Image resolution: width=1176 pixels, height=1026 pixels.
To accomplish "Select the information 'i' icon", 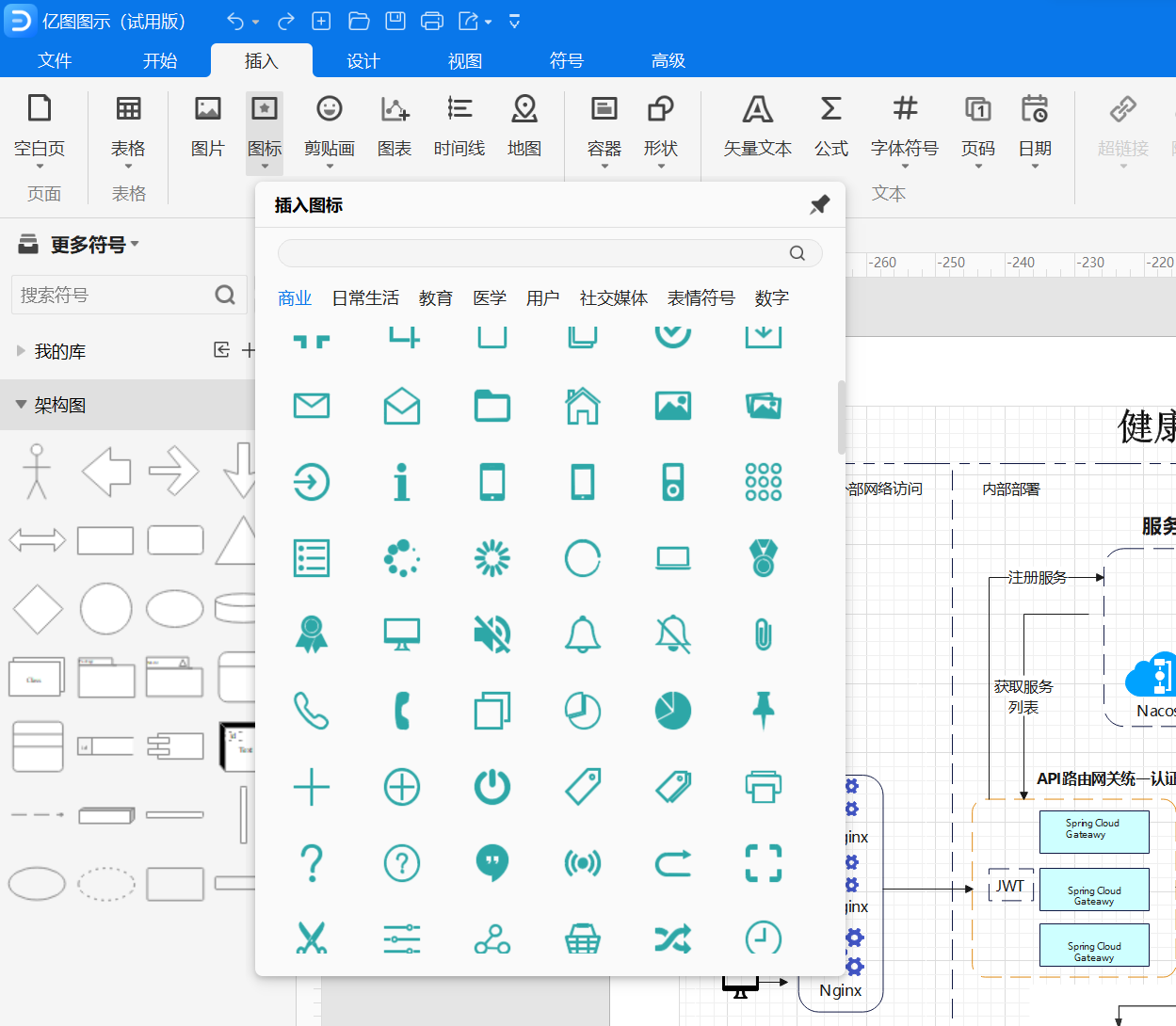I will [x=402, y=482].
